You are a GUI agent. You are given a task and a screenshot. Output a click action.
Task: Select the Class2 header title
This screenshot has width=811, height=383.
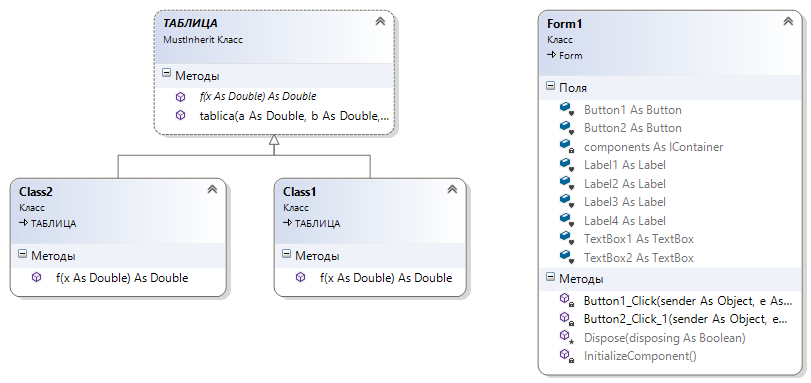point(36,192)
